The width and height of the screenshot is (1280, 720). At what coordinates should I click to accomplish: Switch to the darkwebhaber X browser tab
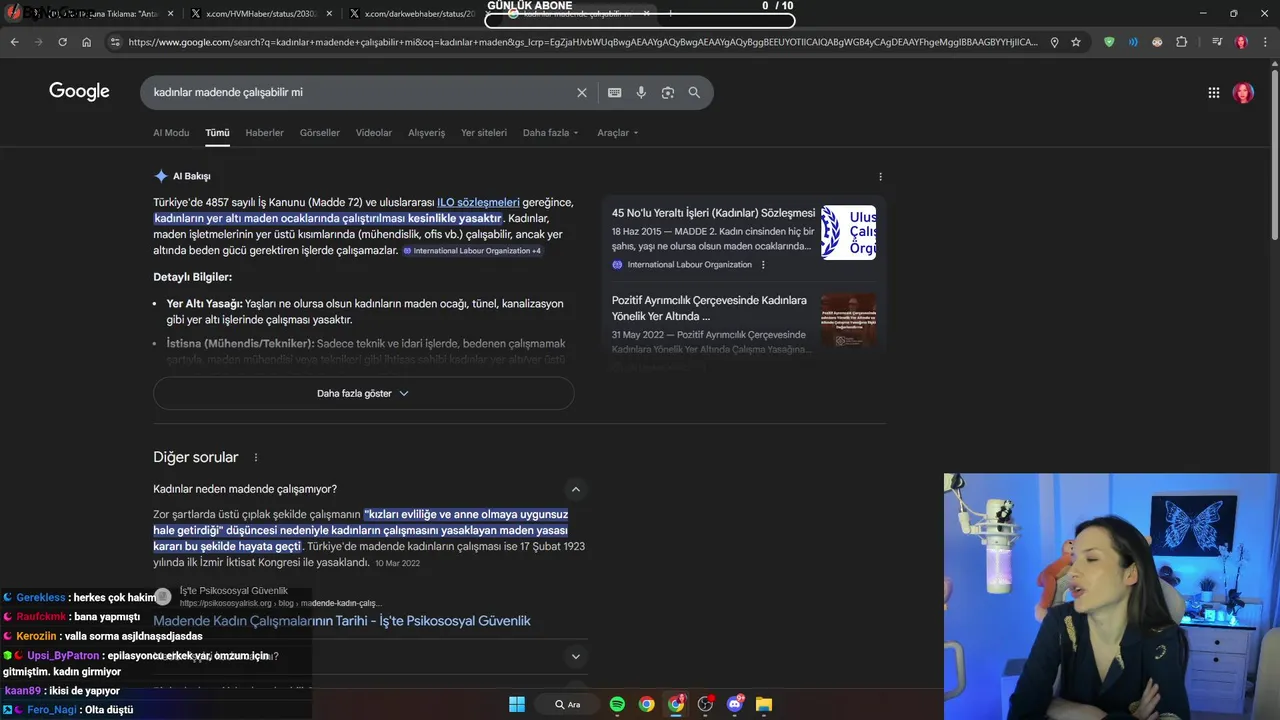tap(417, 14)
